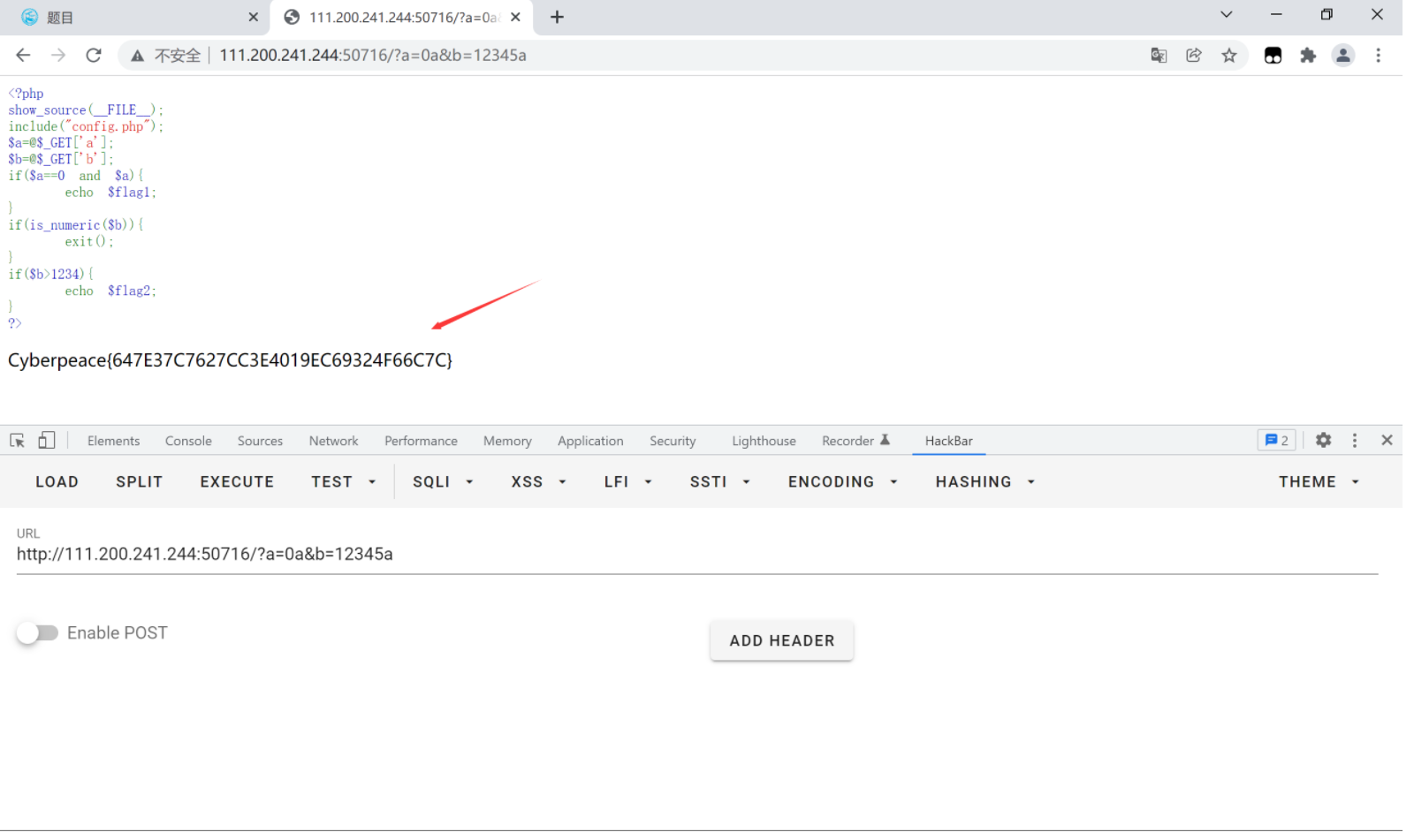Open the translate page icon
Image resolution: width=1414 pixels, height=840 pixels.
1159,55
